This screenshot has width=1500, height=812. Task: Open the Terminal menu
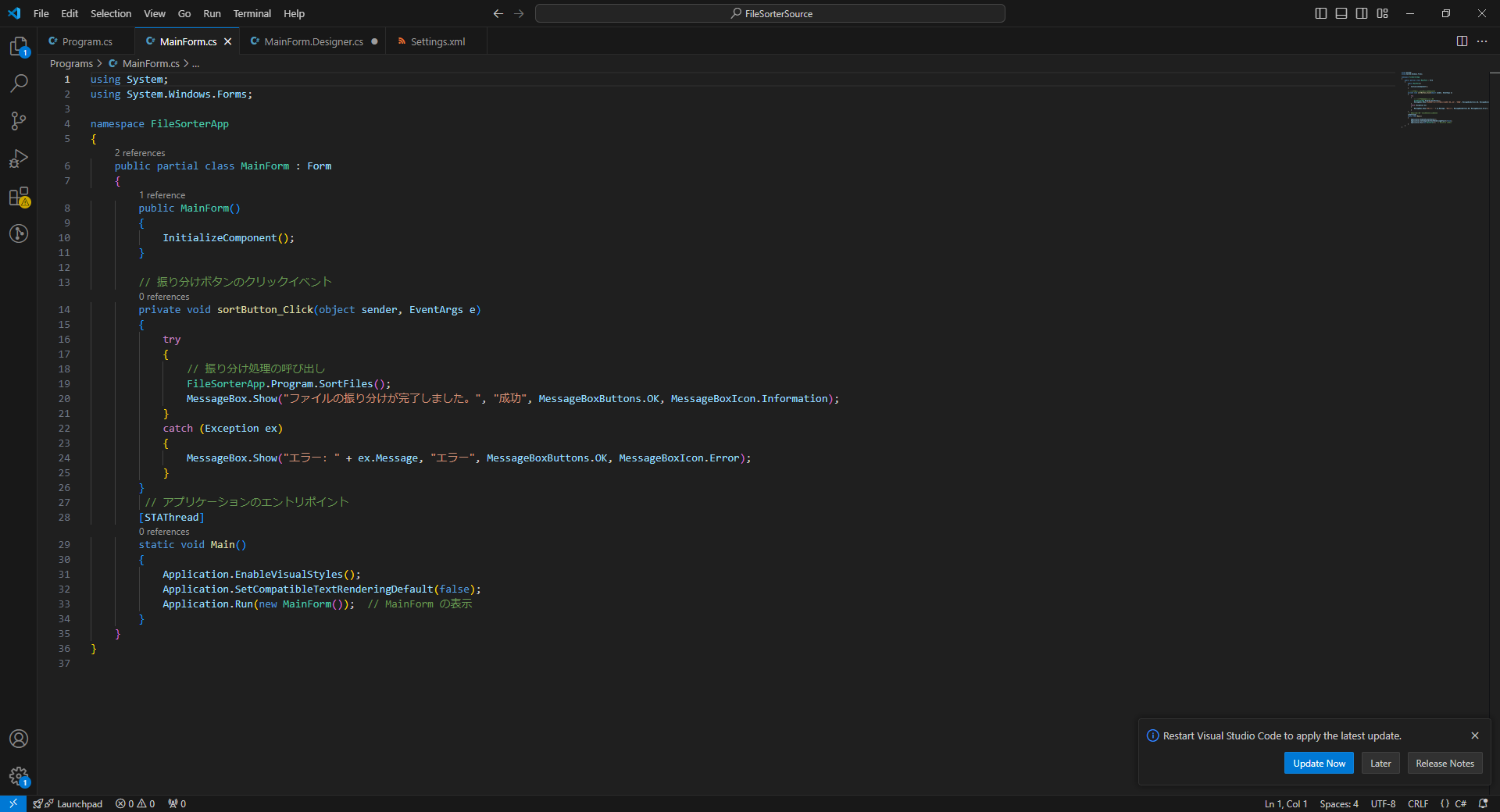(252, 13)
